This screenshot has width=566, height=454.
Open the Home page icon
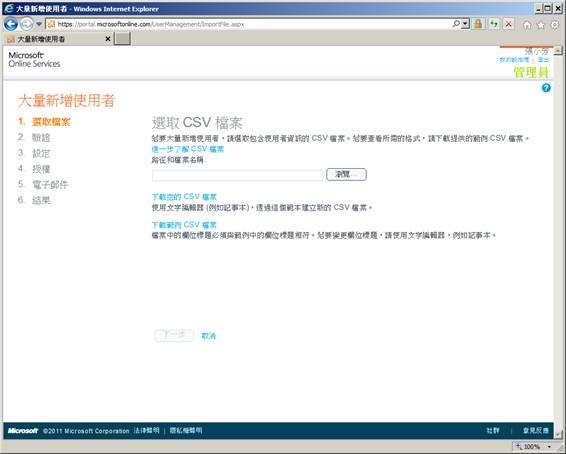pos(527,25)
